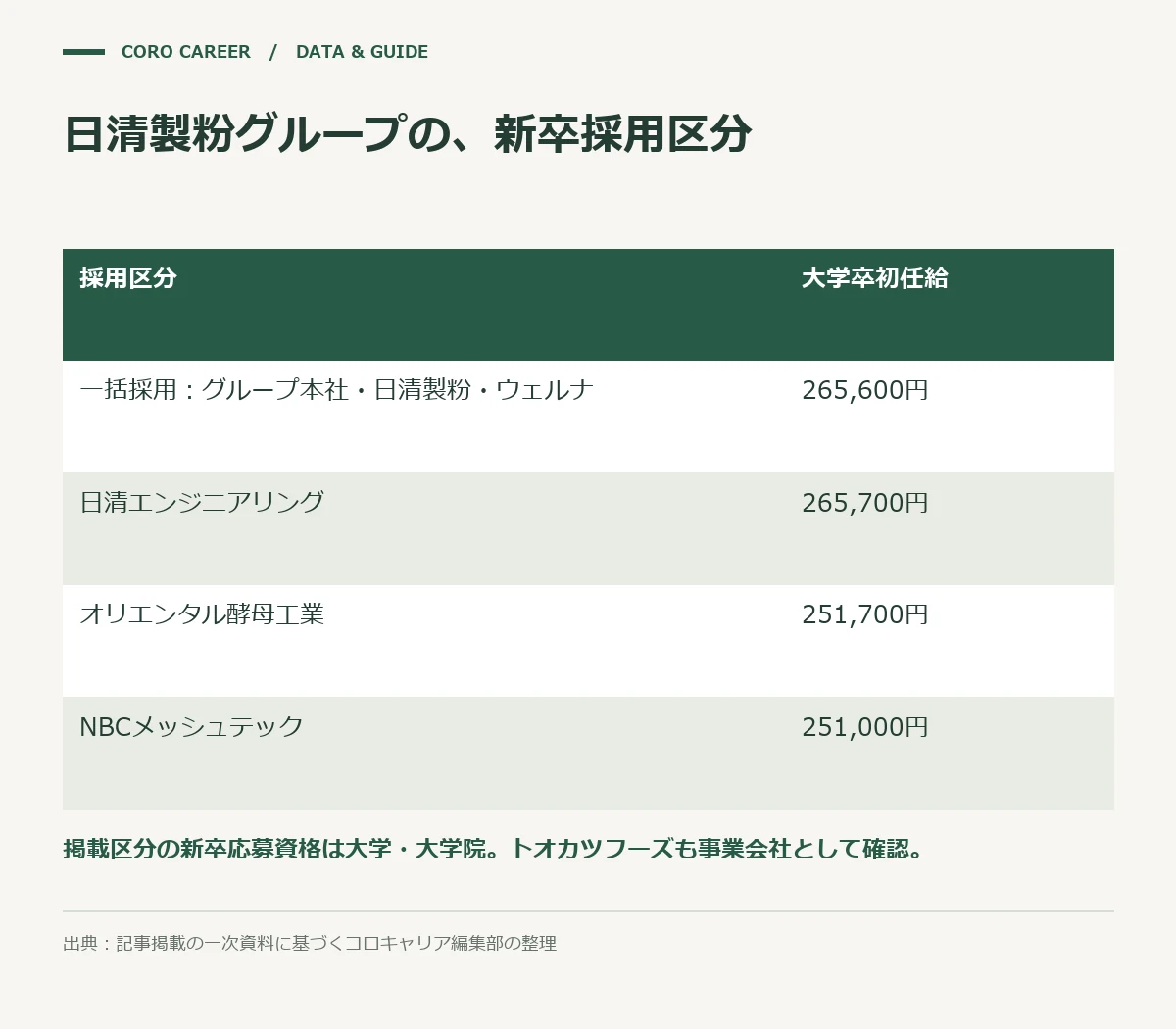The height and width of the screenshot is (1029, 1176).
Task: Click the headline 日清製粉グループの、新卒採用区分
Action: click(x=408, y=134)
